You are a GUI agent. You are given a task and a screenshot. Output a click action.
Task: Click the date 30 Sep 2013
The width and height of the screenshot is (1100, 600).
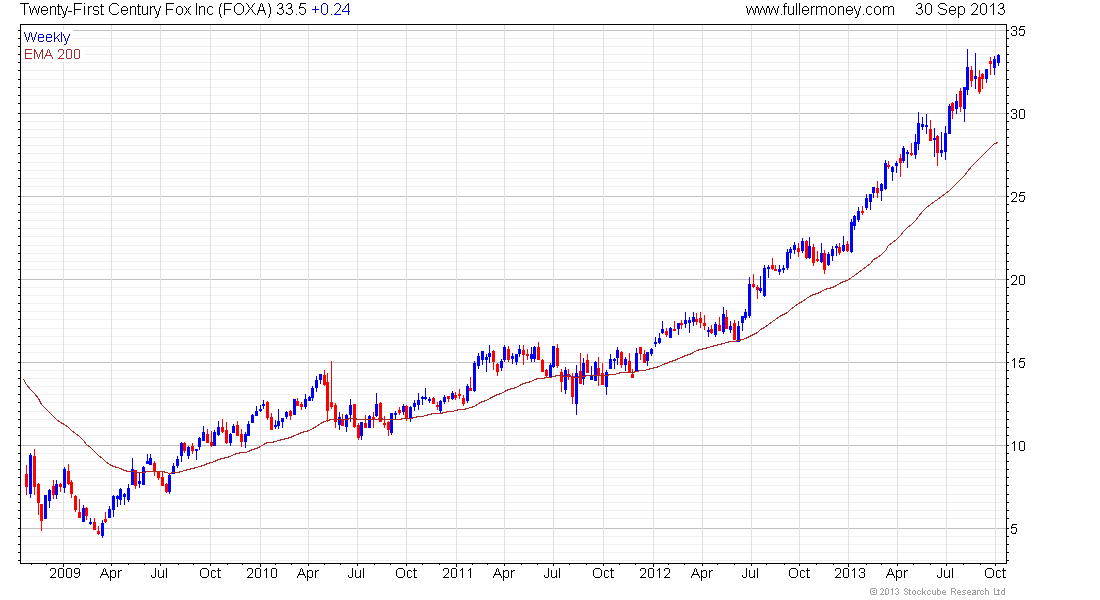point(960,10)
